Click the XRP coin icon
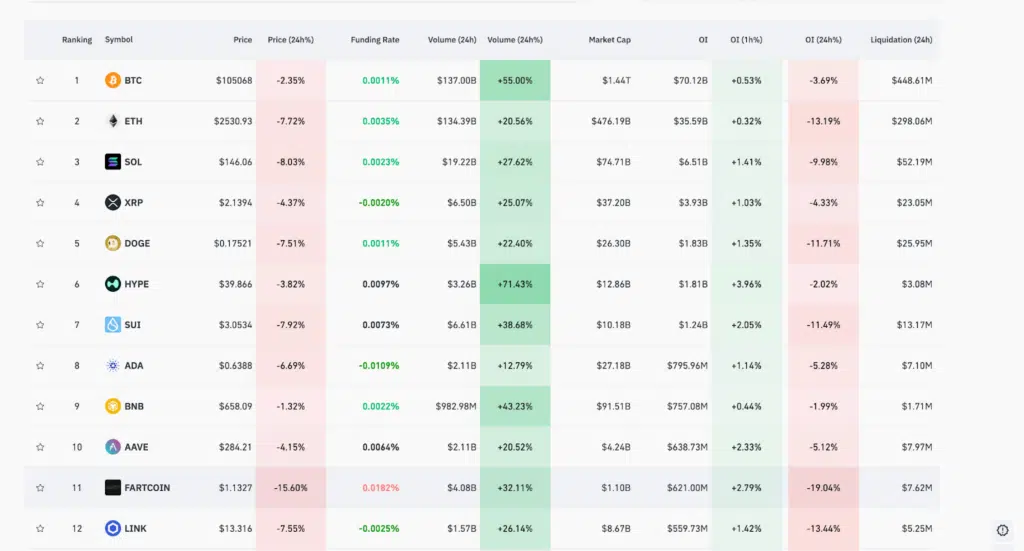Screen dimensions: 1024x551 [x=113, y=203]
